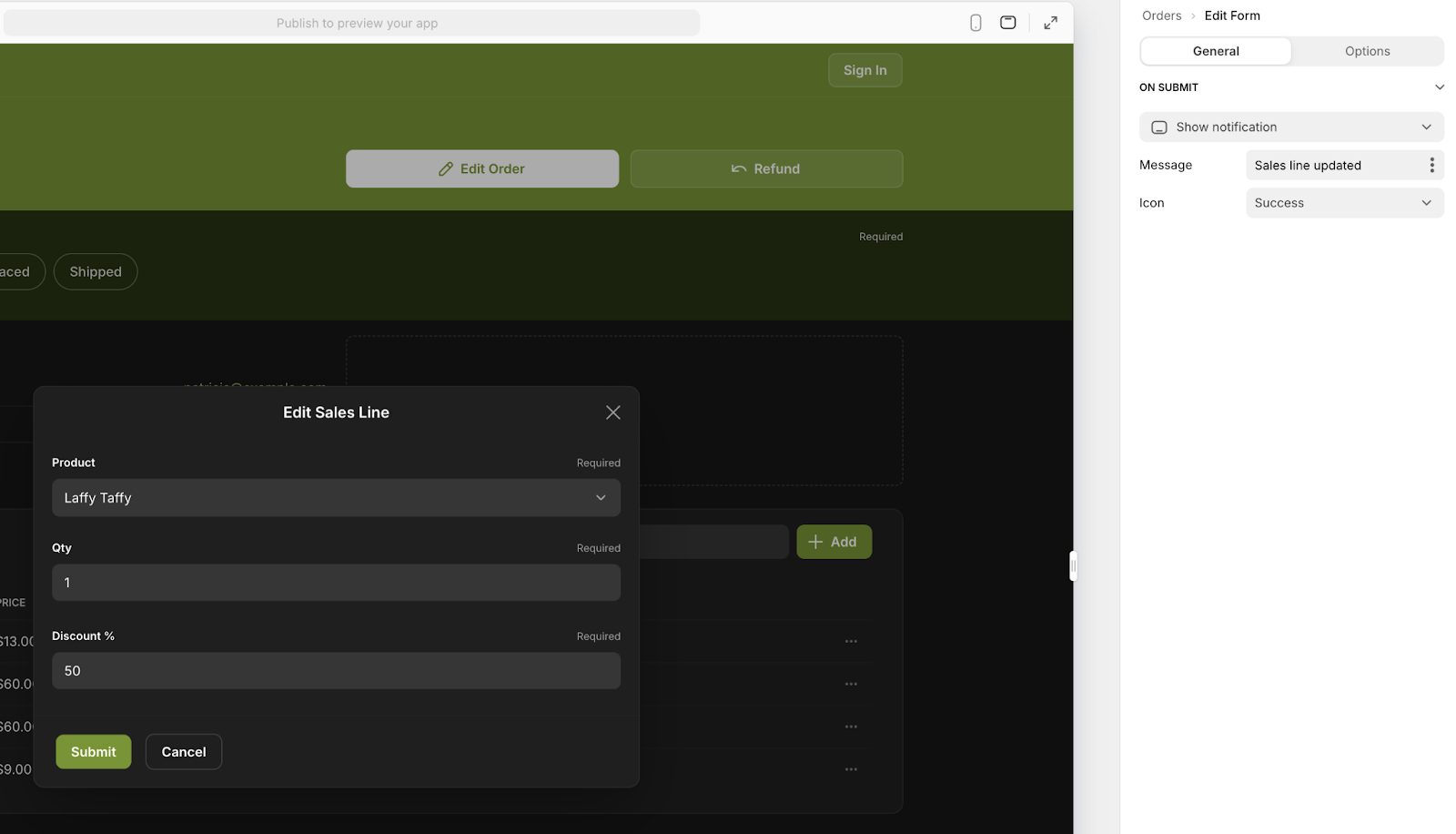Click the Edit Sales Line title
The width and height of the screenshot is (1456, 834).
(336, 412)
